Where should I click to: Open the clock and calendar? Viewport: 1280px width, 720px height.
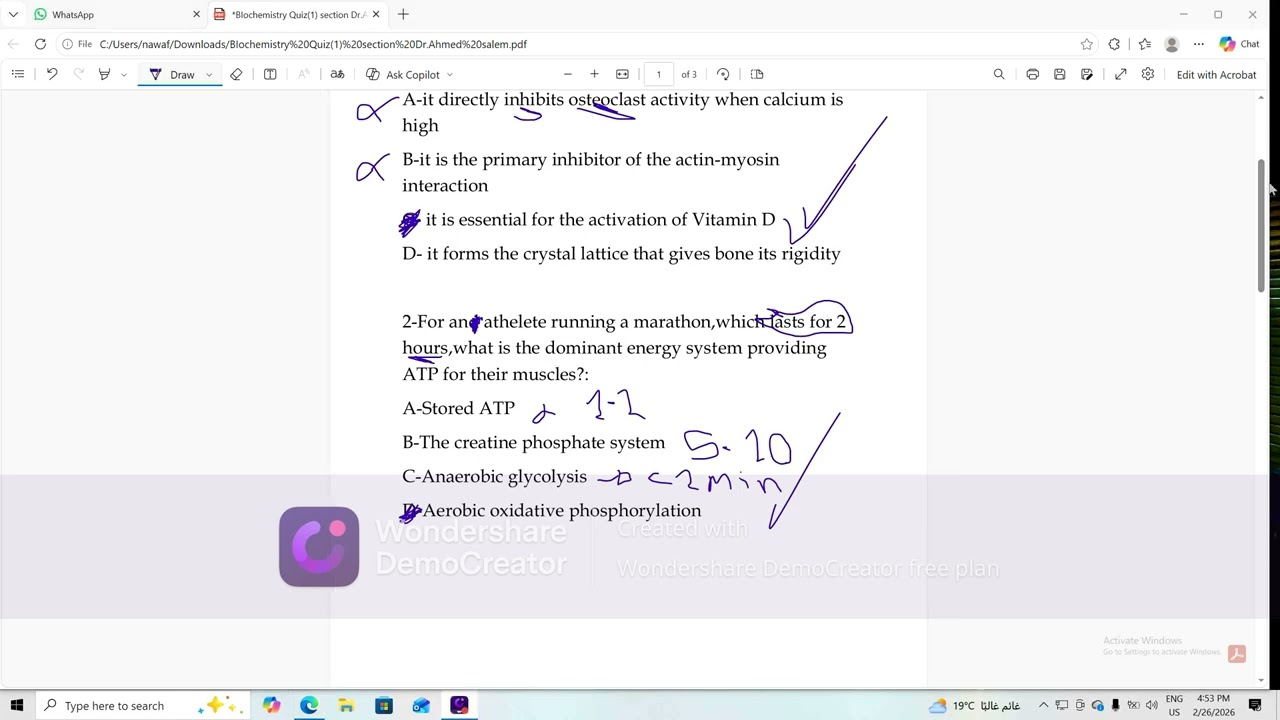click(x=1214, y=705)
